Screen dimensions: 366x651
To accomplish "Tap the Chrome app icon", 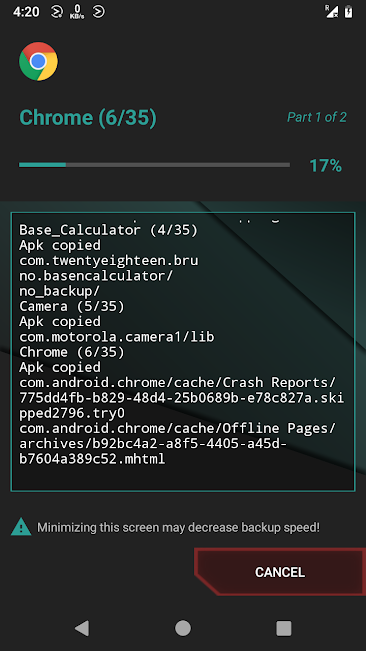I will pyautogui.click(x=38, y=61).
